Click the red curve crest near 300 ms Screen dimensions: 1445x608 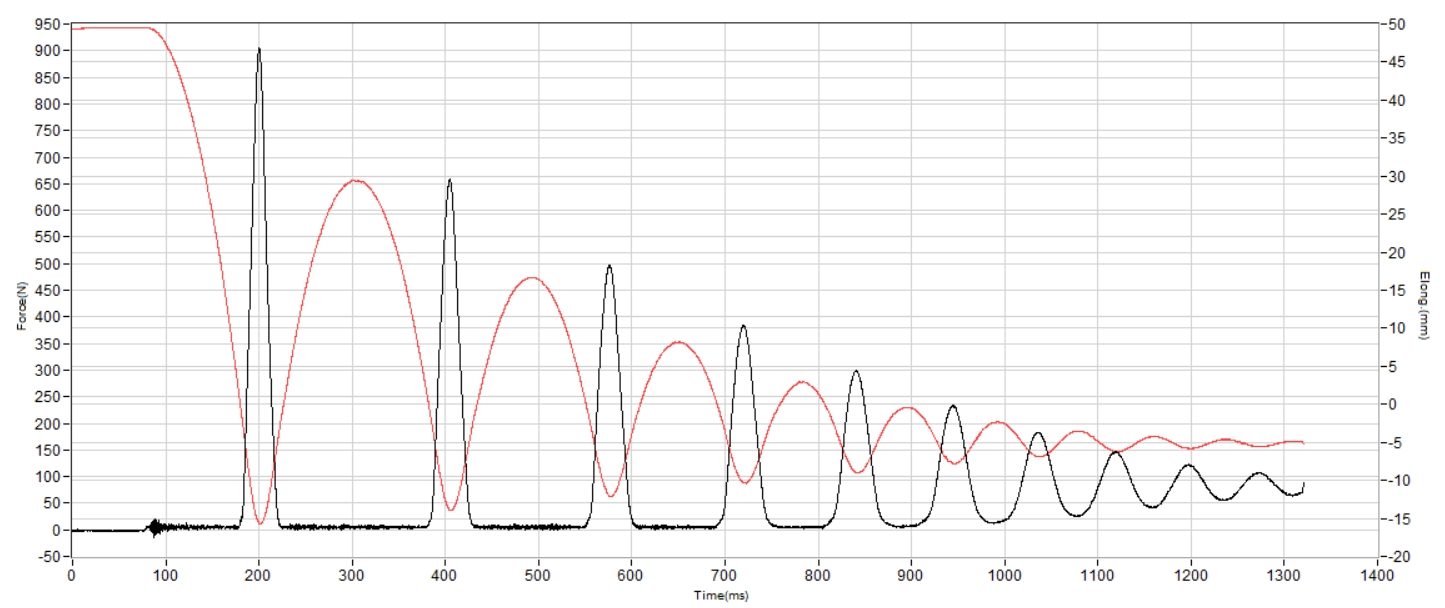click(x=355, y=181)
